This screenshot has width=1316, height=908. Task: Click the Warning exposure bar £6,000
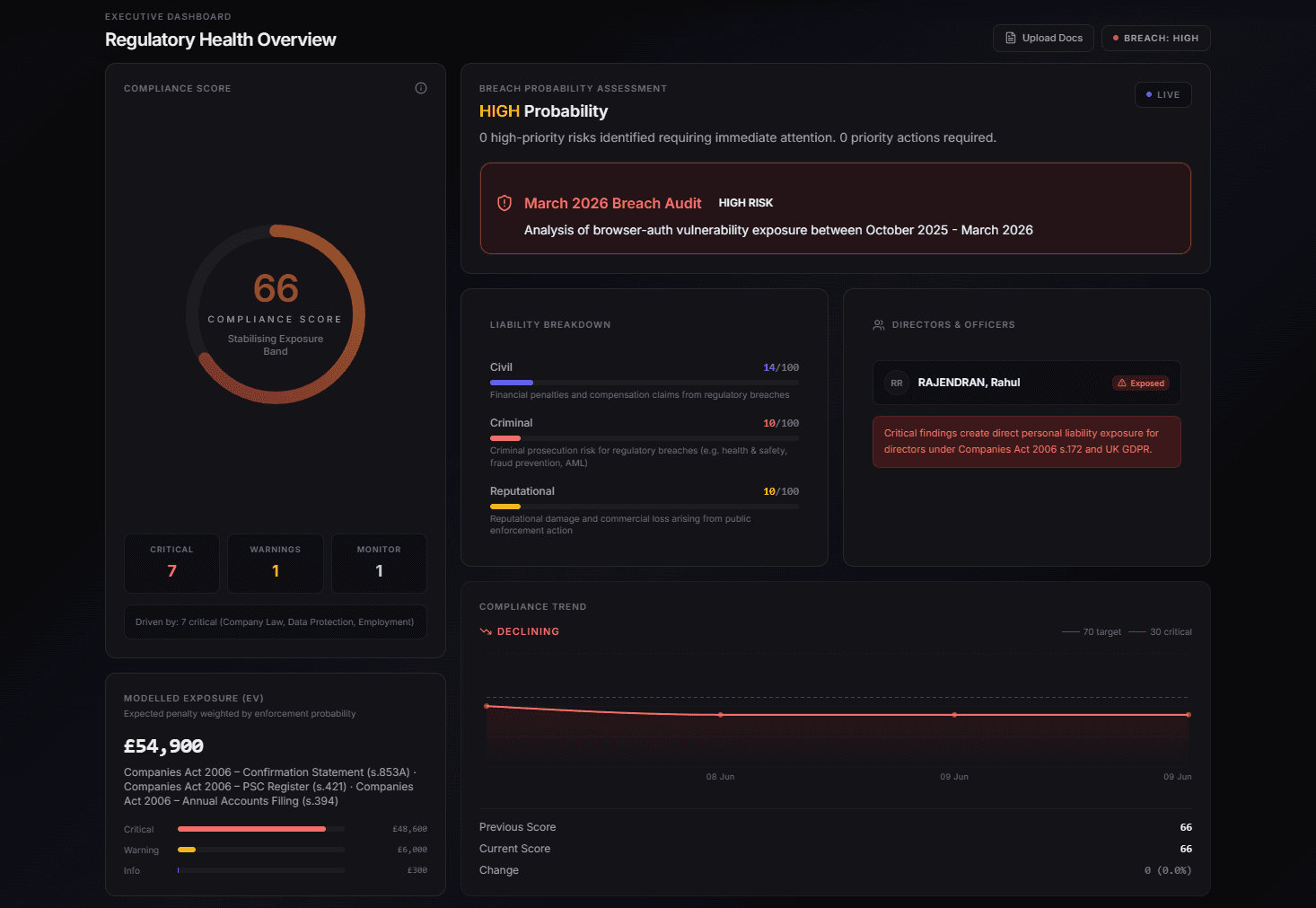[x=261, y=850]
